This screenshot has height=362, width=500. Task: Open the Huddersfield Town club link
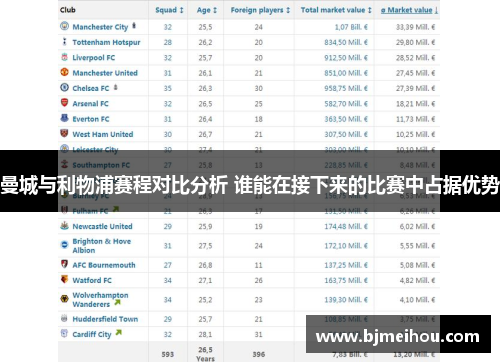click(x=105, y=319)
